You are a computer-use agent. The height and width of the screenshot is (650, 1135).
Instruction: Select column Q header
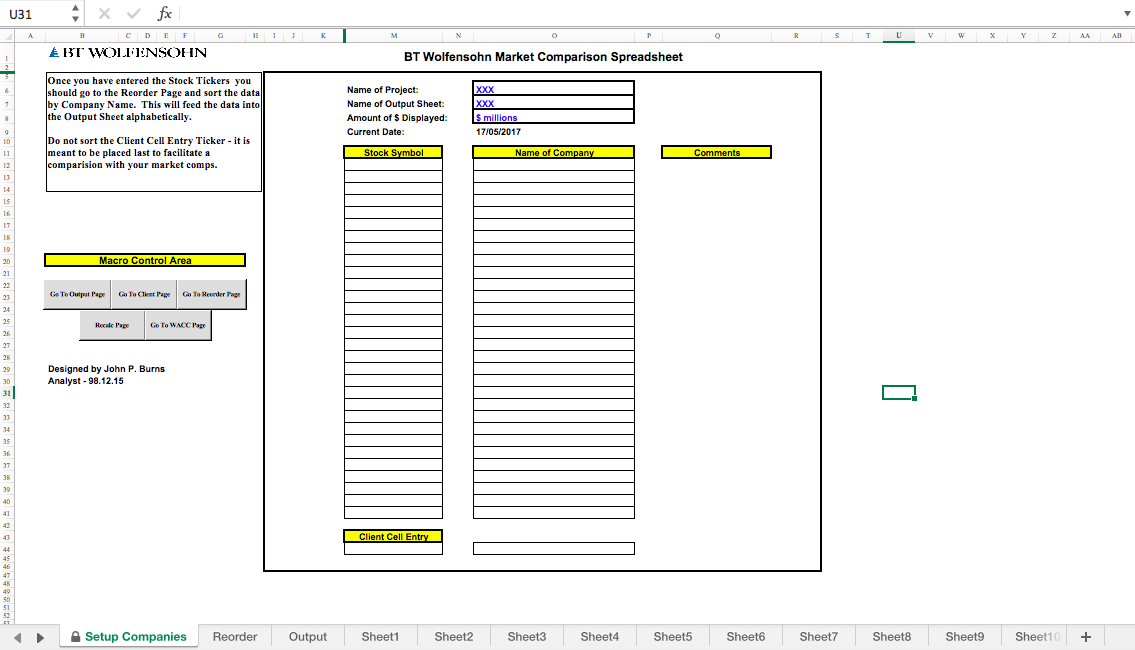click(x=717, y=35)
